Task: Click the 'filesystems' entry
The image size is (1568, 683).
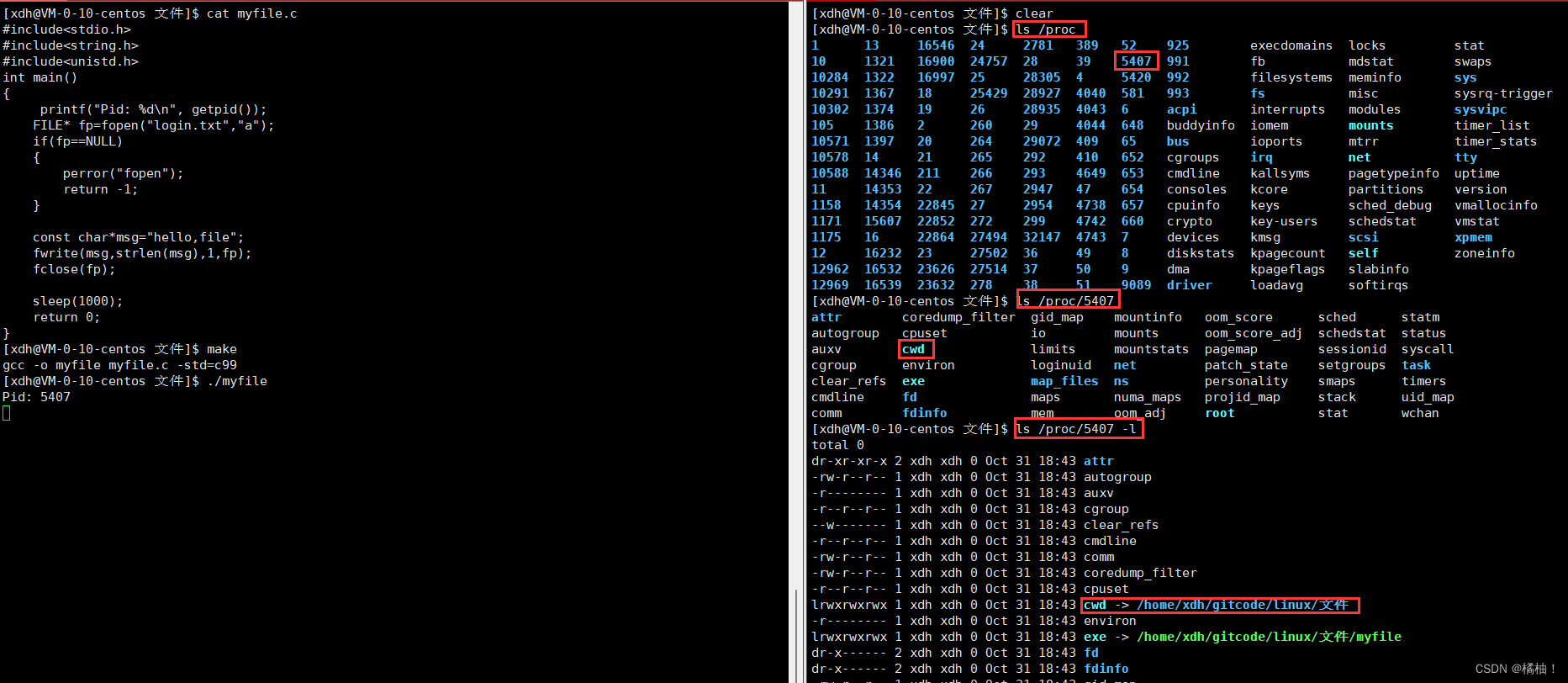Action: pyautogui.click(x=1291, y=77)
